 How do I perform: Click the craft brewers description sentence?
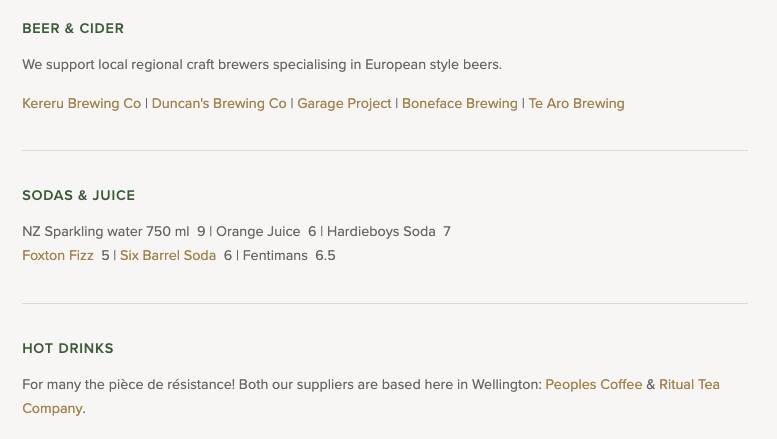pos(262,64)
